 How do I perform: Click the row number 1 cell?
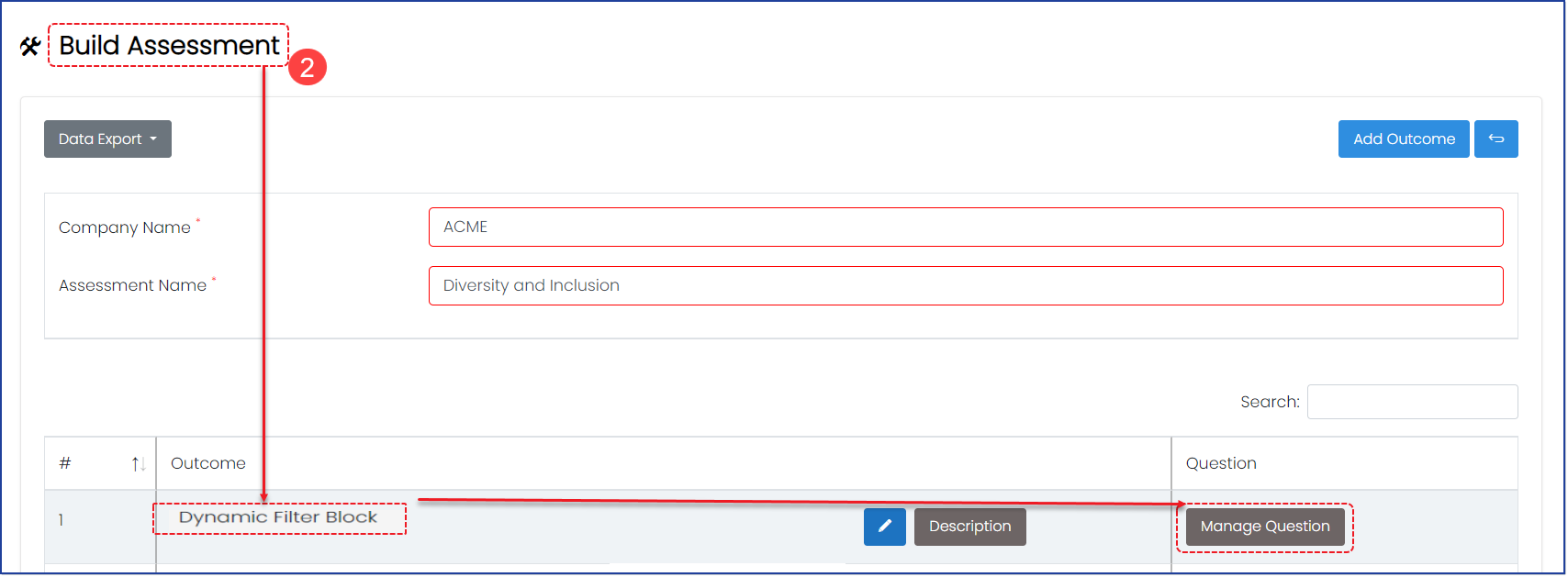(x=61, y=520)
